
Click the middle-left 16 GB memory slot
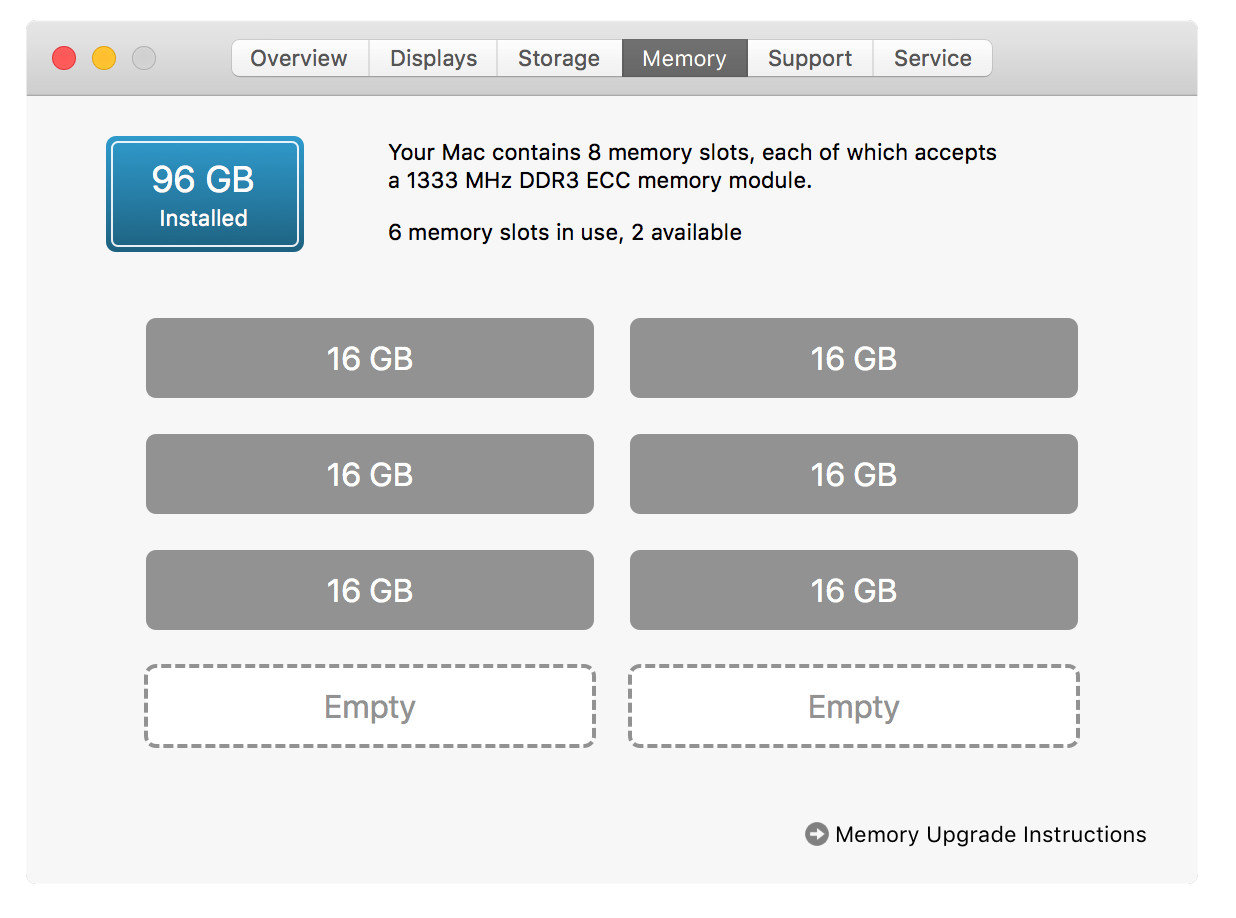370,474
